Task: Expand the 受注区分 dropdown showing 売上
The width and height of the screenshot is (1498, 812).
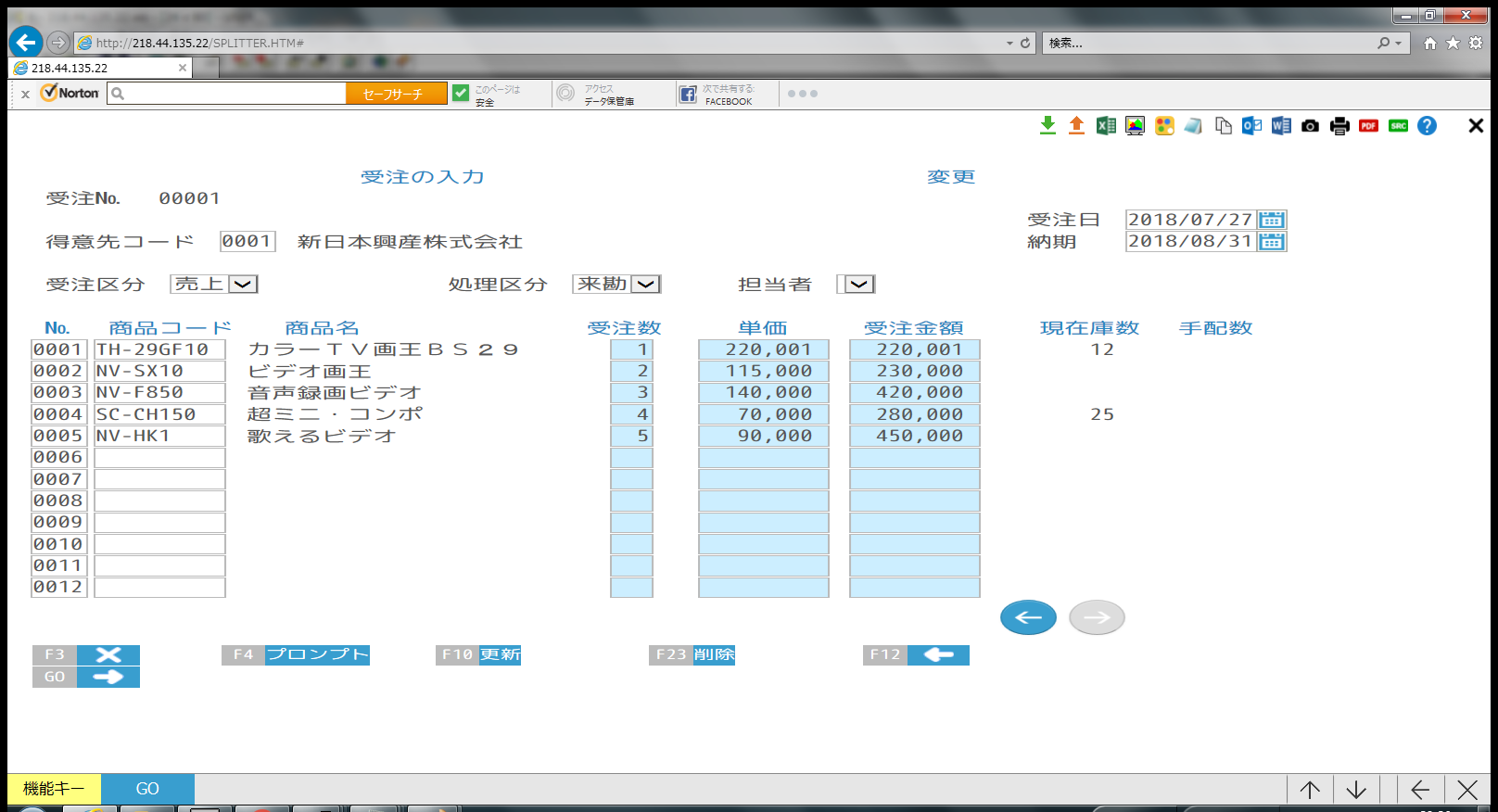Action: [x=243, y=285]
